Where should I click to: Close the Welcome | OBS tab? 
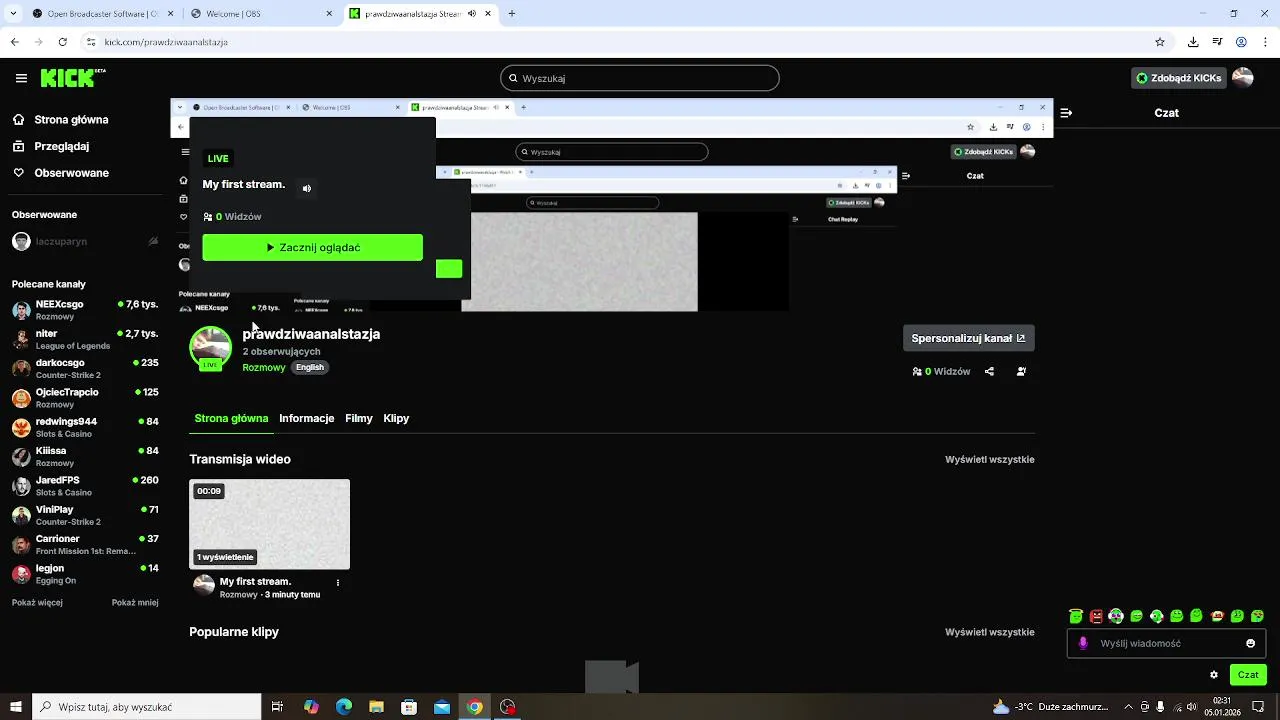coord(329,14)
